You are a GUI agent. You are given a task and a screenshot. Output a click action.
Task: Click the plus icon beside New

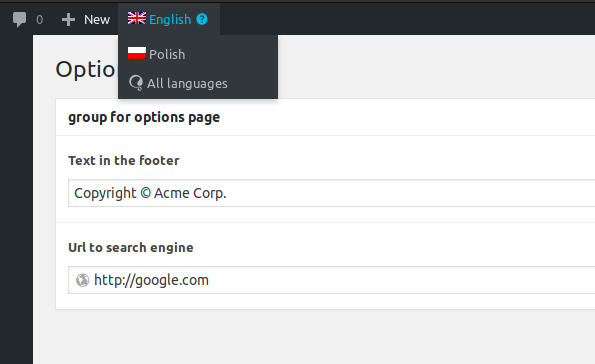tap(68, 20)
